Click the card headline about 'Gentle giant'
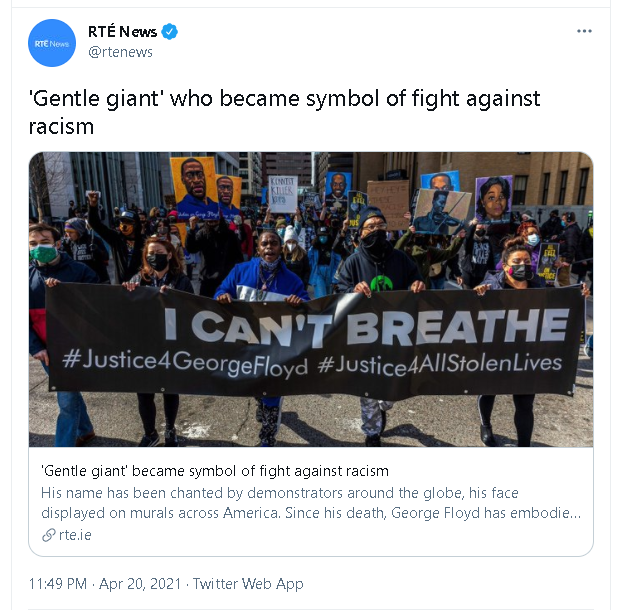Screen dimensions: 625x610 click(x=215, y=471)
